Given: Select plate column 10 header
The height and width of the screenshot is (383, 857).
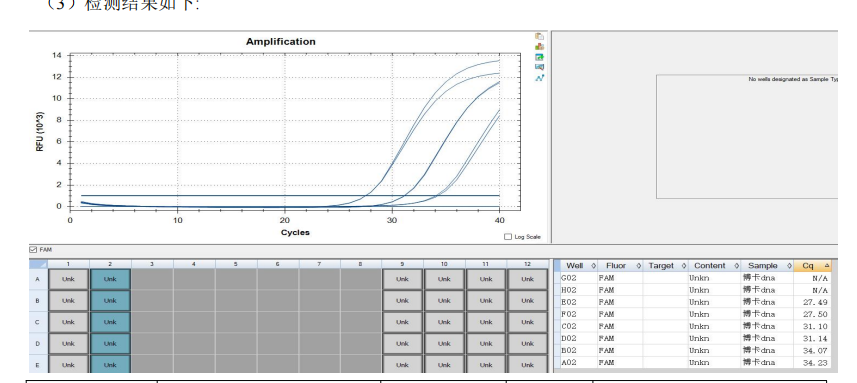Looking at the screenshot, I should point(444,264).
